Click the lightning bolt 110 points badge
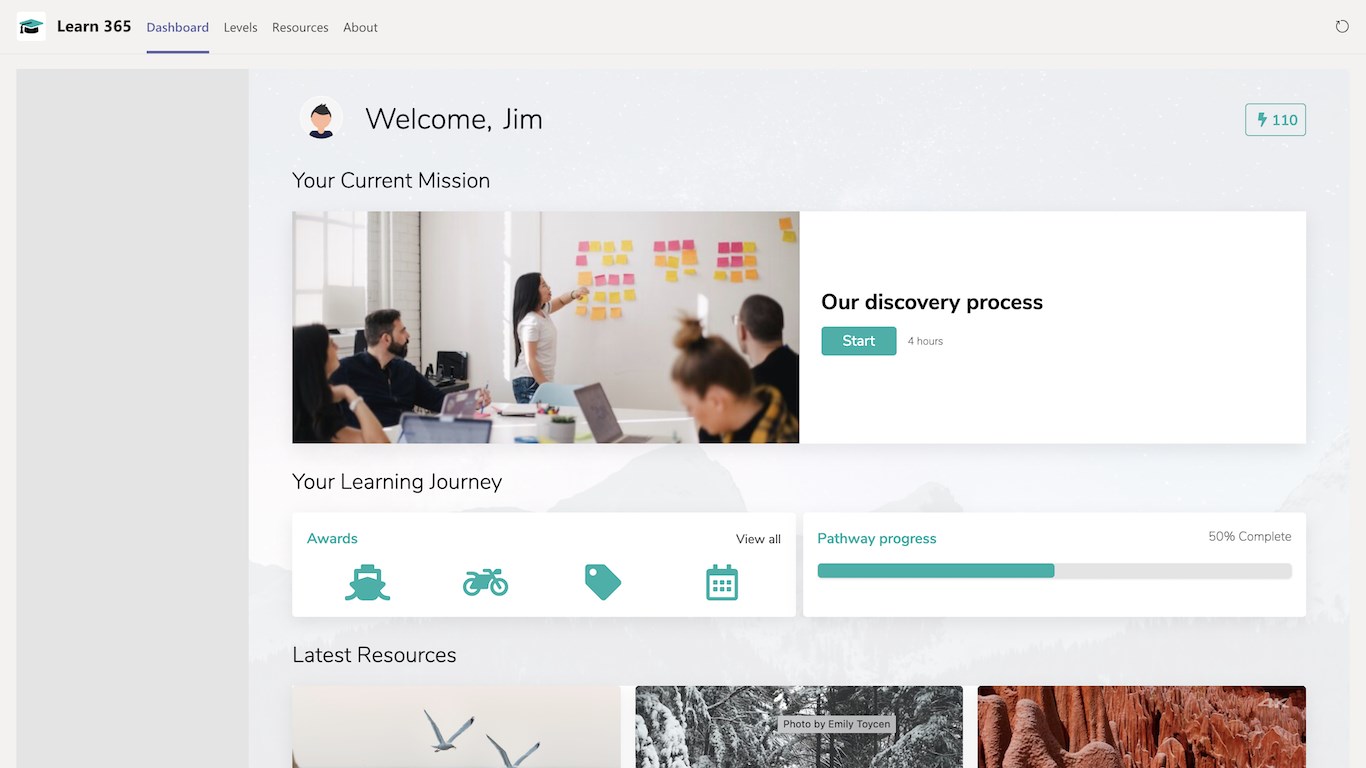 click(x=1276, y=120)
